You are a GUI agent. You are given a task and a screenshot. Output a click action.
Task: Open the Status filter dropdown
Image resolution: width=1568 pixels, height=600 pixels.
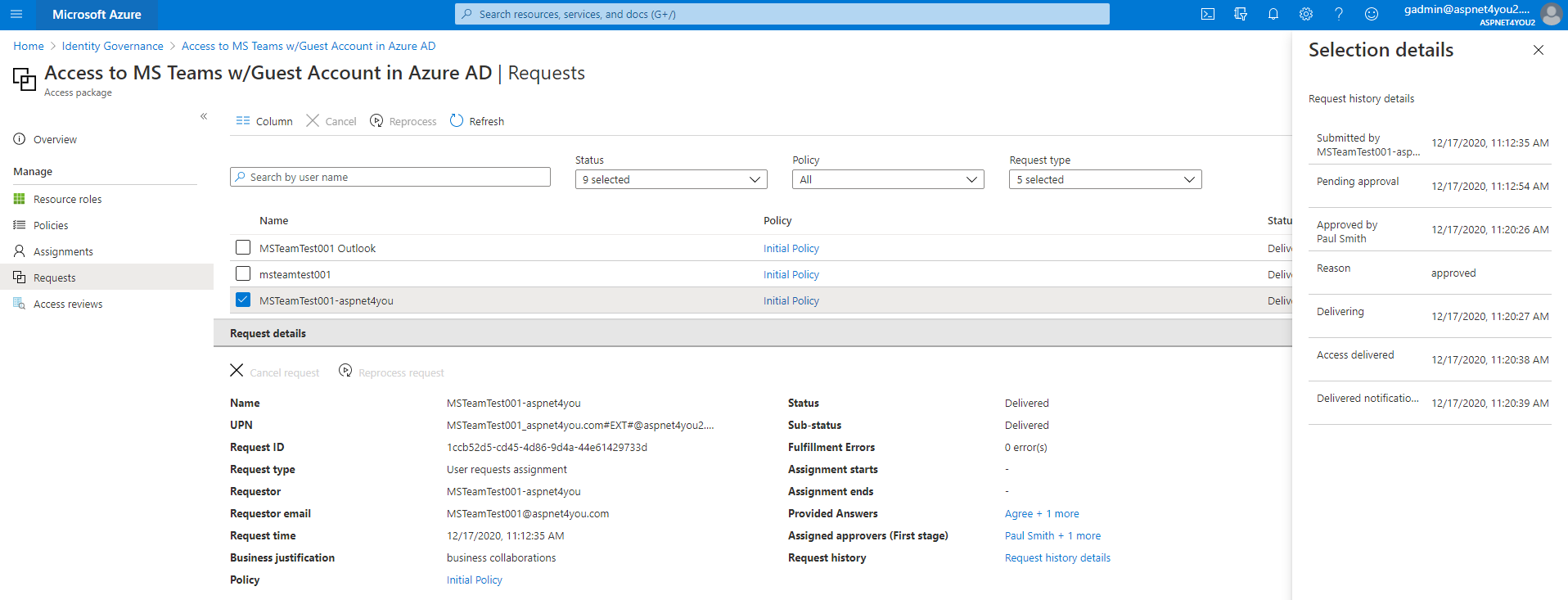click(671, 179)
